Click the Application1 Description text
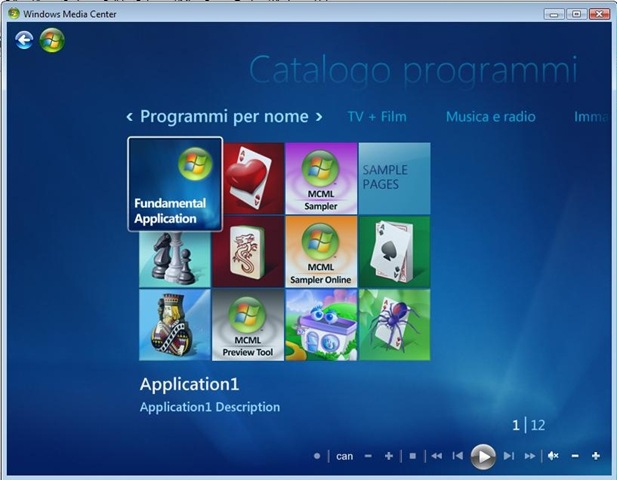The height and width of the screenshot is (480, 617). [x=210, y=407]
